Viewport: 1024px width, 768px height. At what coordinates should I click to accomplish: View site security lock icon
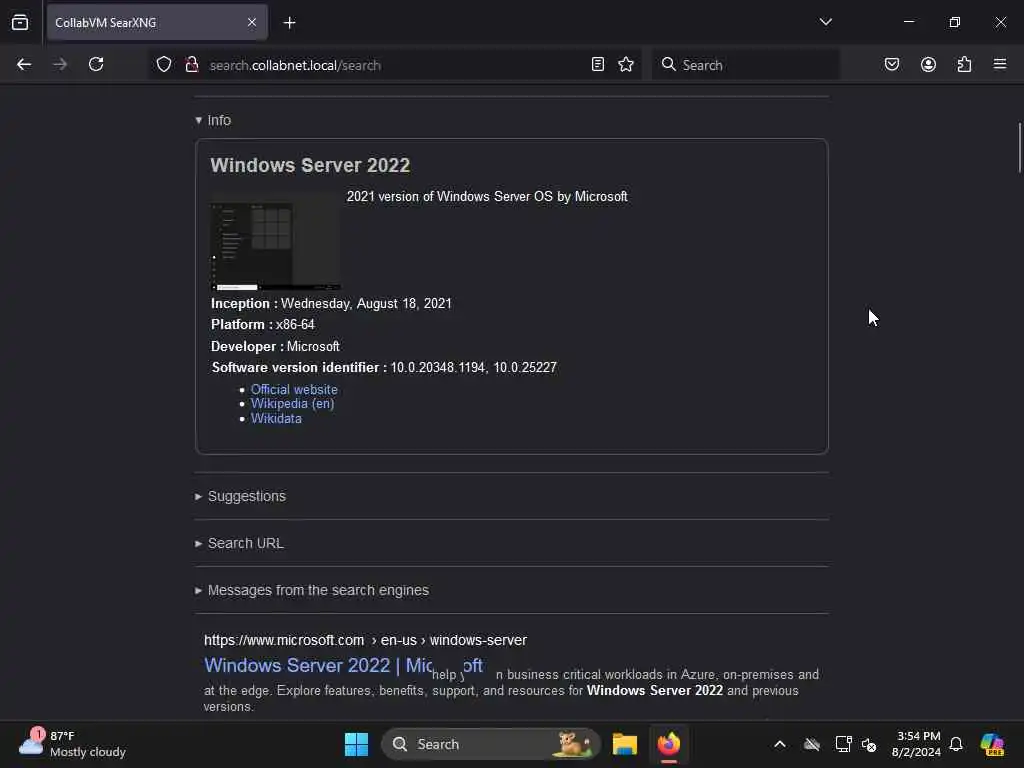point(192,64)
